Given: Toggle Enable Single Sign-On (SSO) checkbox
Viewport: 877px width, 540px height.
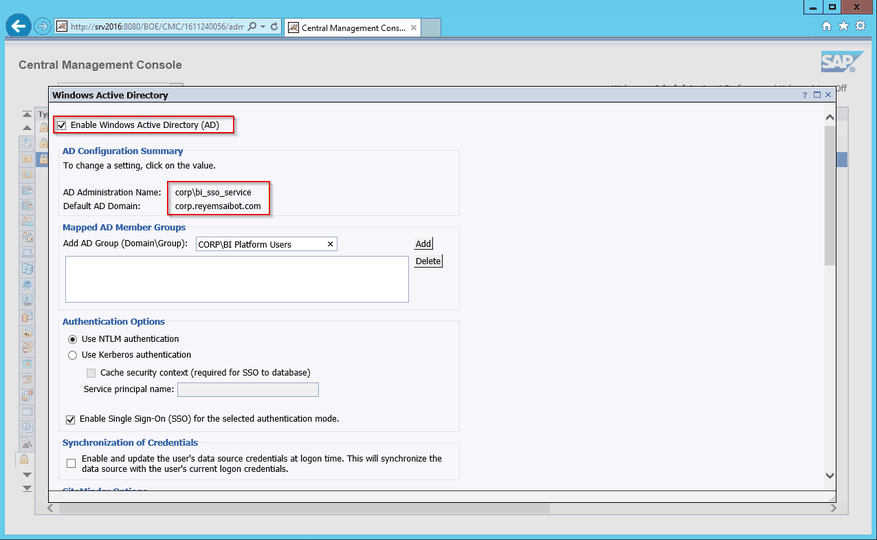Looking at the screenshot, I should [x=70, y=419].
